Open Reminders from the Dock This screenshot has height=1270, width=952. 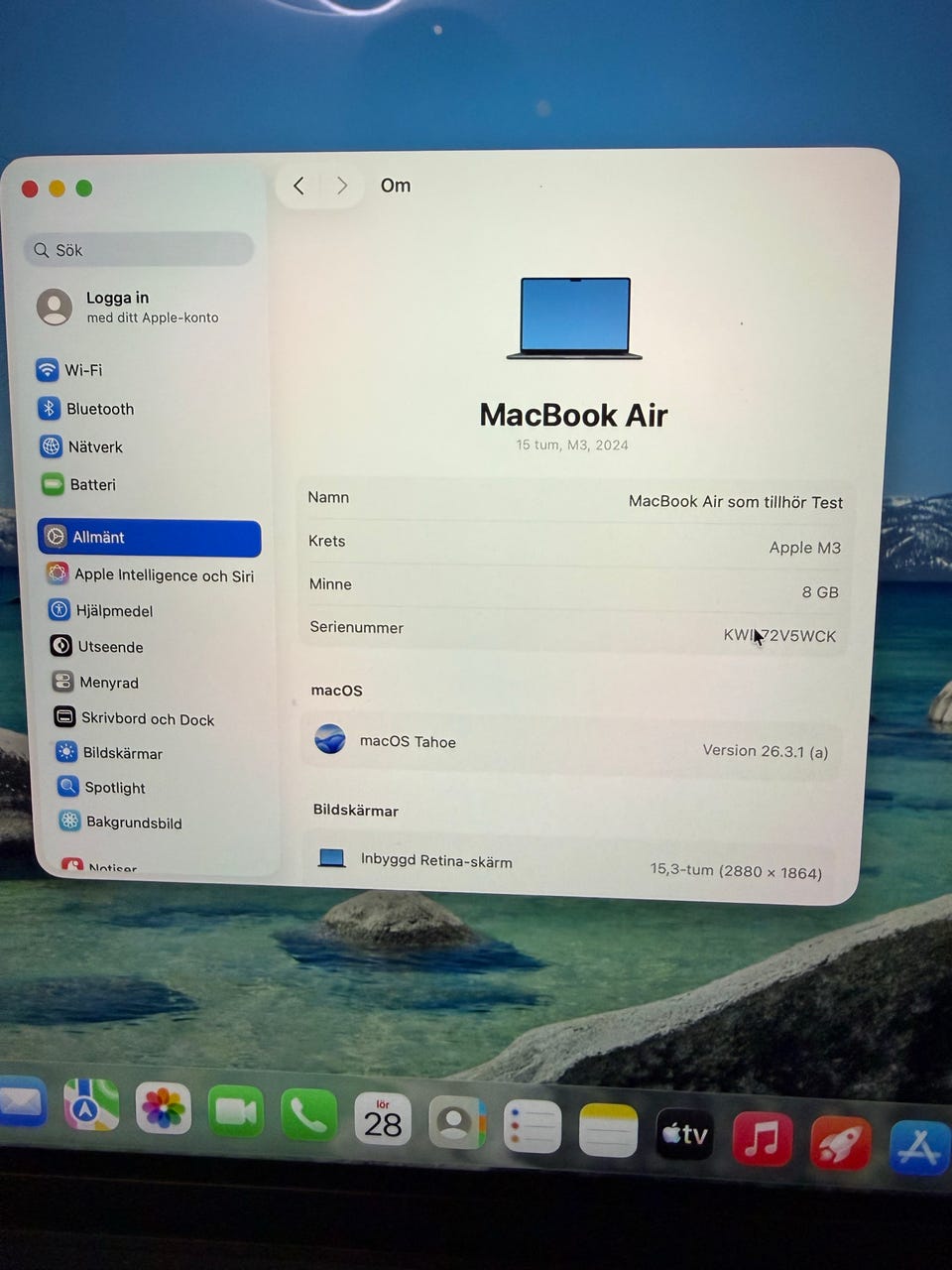pyautogui.click(x=533, y=1127)
